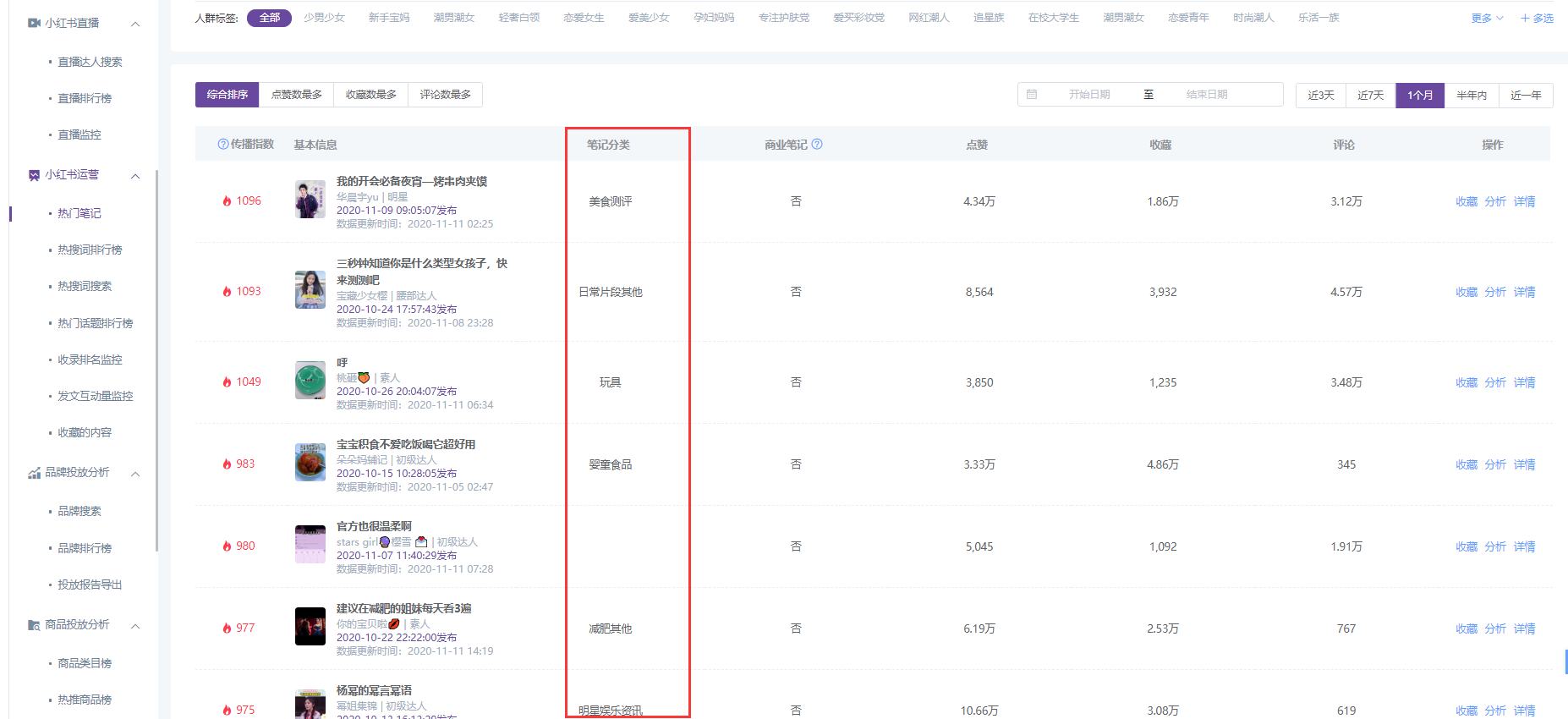Screen dimensions: 1568x719
Task: Click the 传播指数 help question icon
Action: pyautogui.click(x=223, y=145)
